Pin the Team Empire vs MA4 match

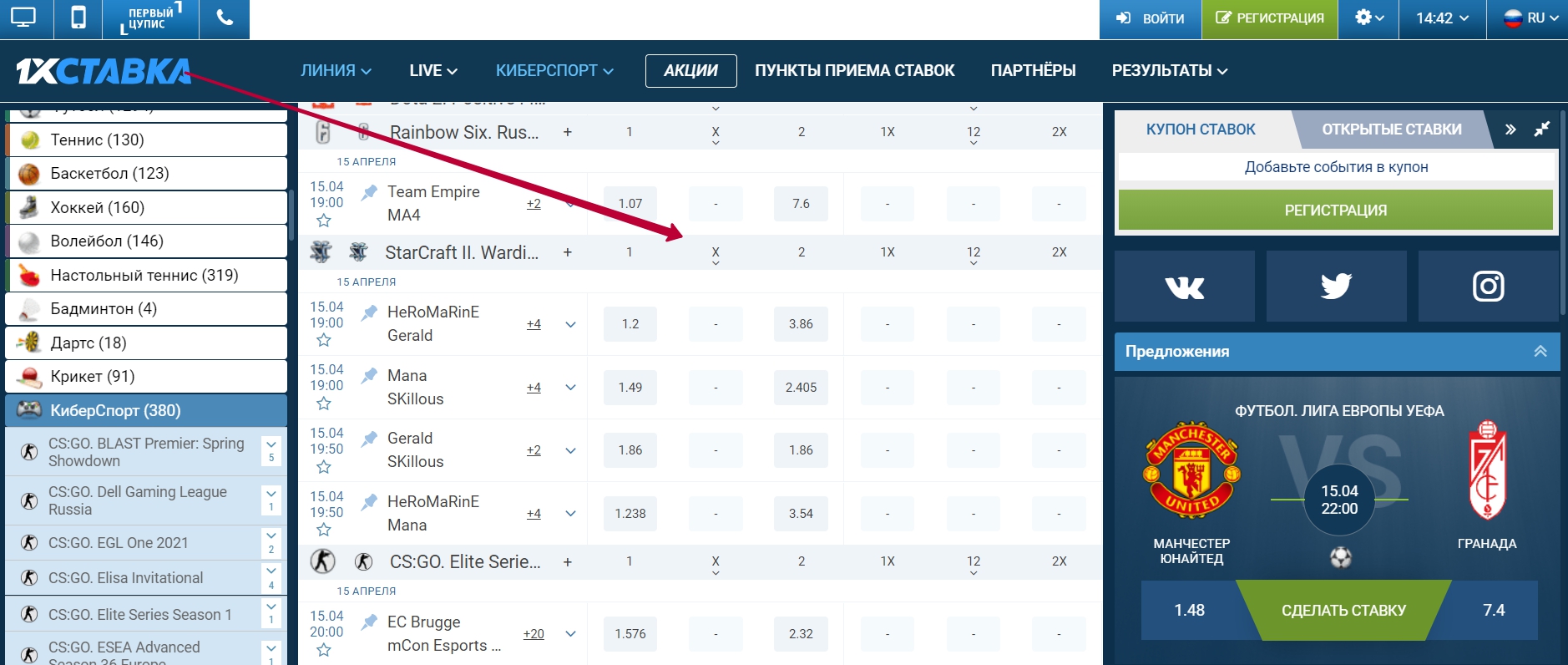[x=369, y=192]
